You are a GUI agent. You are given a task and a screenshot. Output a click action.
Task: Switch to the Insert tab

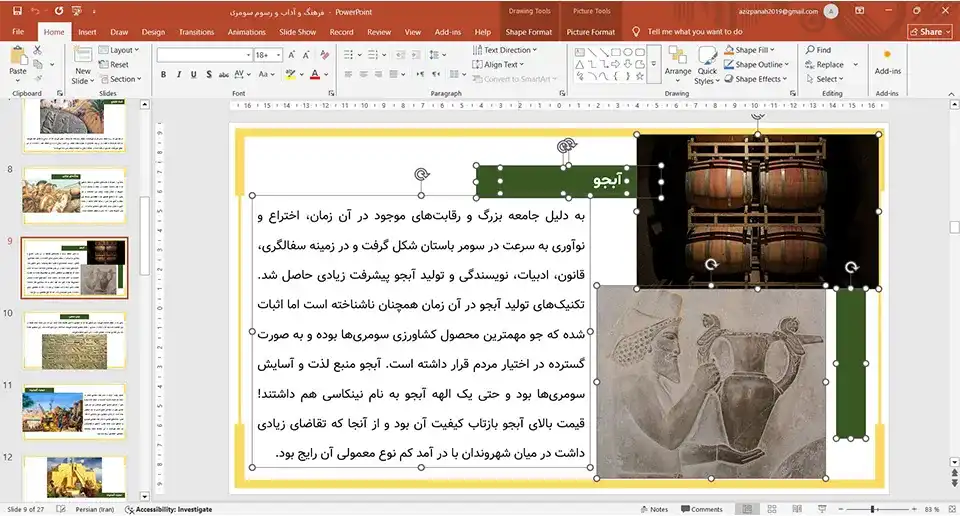87,32
